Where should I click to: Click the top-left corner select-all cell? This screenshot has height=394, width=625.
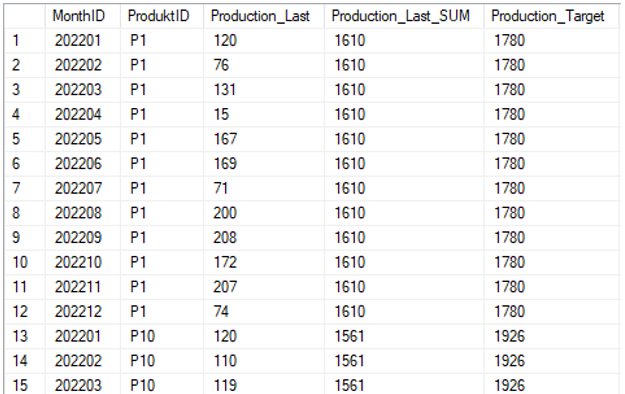point(25,16)
